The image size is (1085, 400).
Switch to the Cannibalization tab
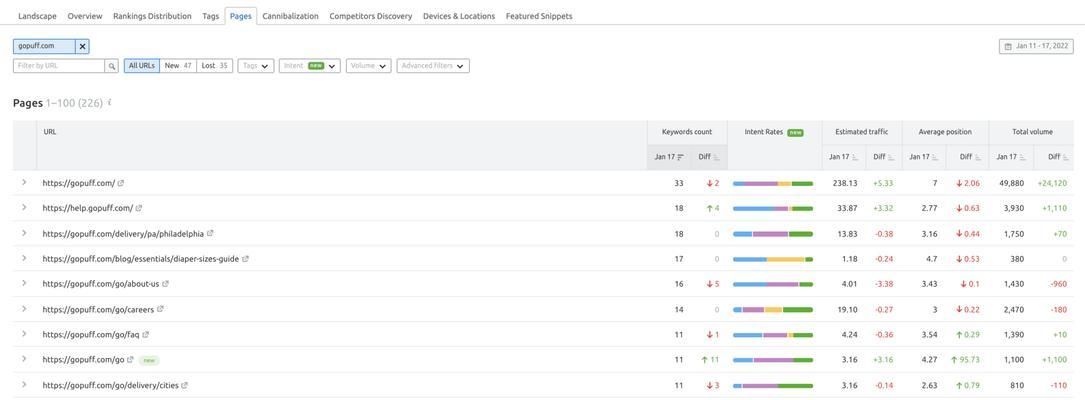291,16
